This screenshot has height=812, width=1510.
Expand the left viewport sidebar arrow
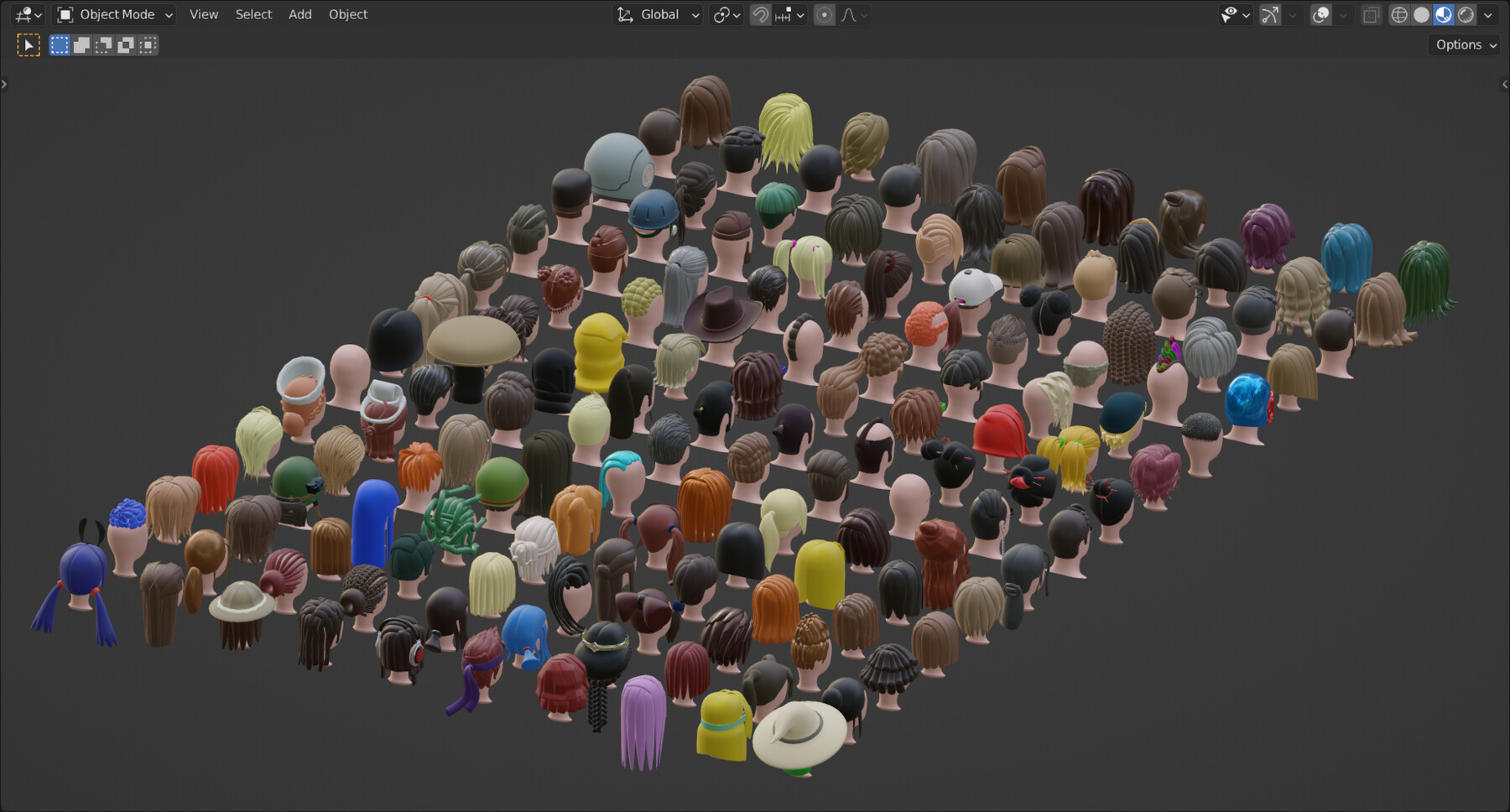tap(5, 83)
